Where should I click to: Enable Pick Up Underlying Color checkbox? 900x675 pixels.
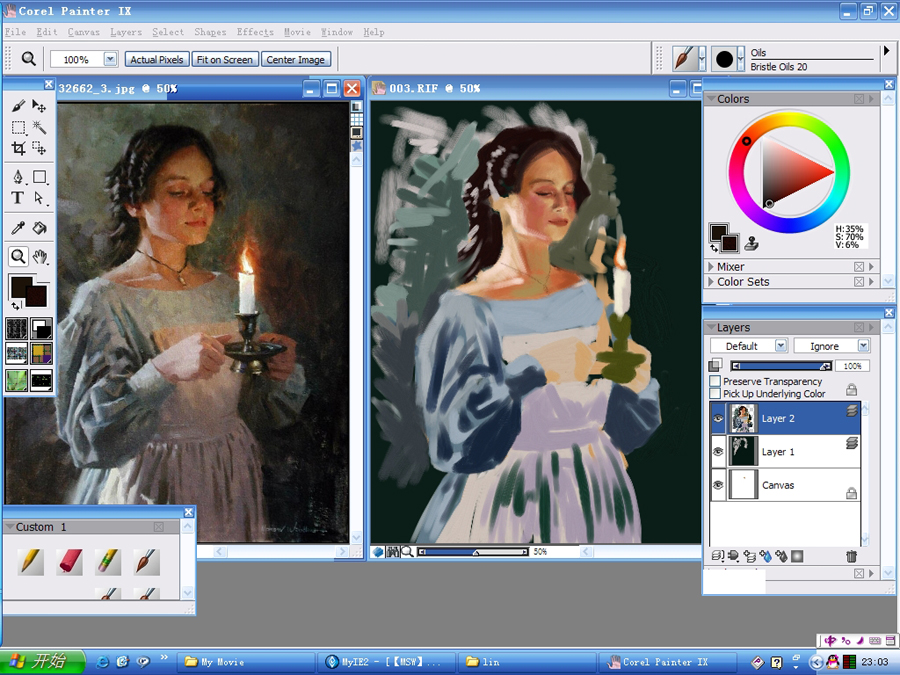715,394
